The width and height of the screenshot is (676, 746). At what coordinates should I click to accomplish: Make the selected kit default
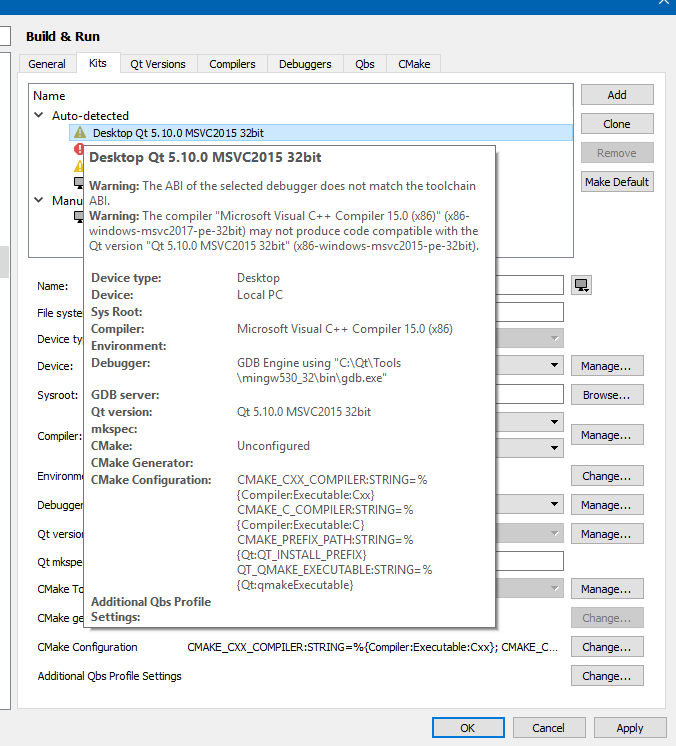point(617,182)
